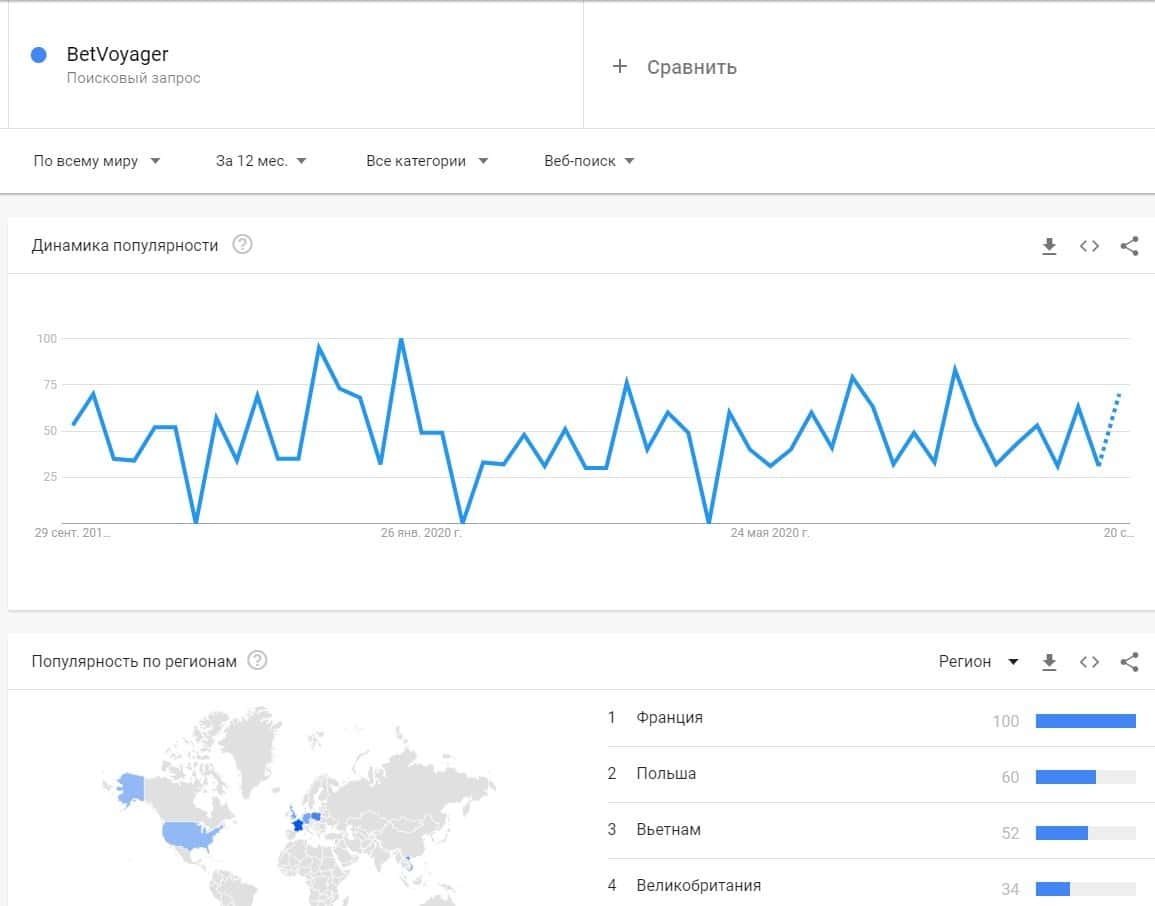Click the Сравнить compare field
Viewport: 1155px width, 906px height.
click(x=692, y=67)
